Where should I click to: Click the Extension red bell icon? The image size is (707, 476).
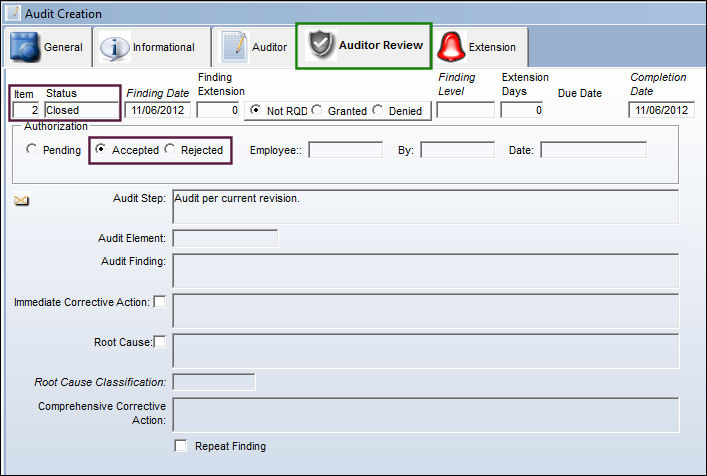tap(451, 47)
